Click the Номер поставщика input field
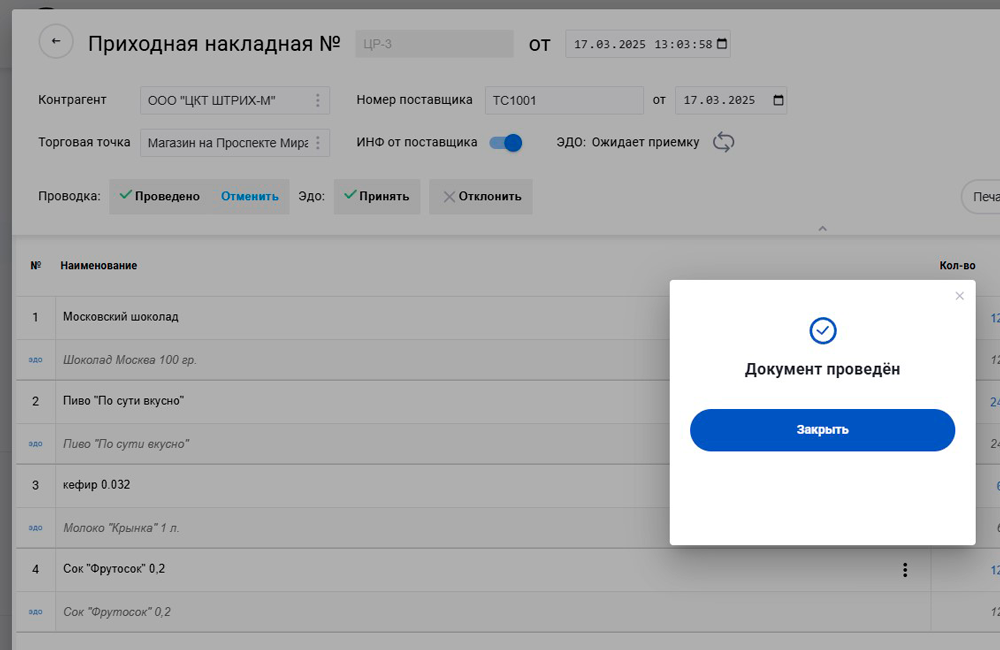 pyautogui.click(x=563, y=100)
